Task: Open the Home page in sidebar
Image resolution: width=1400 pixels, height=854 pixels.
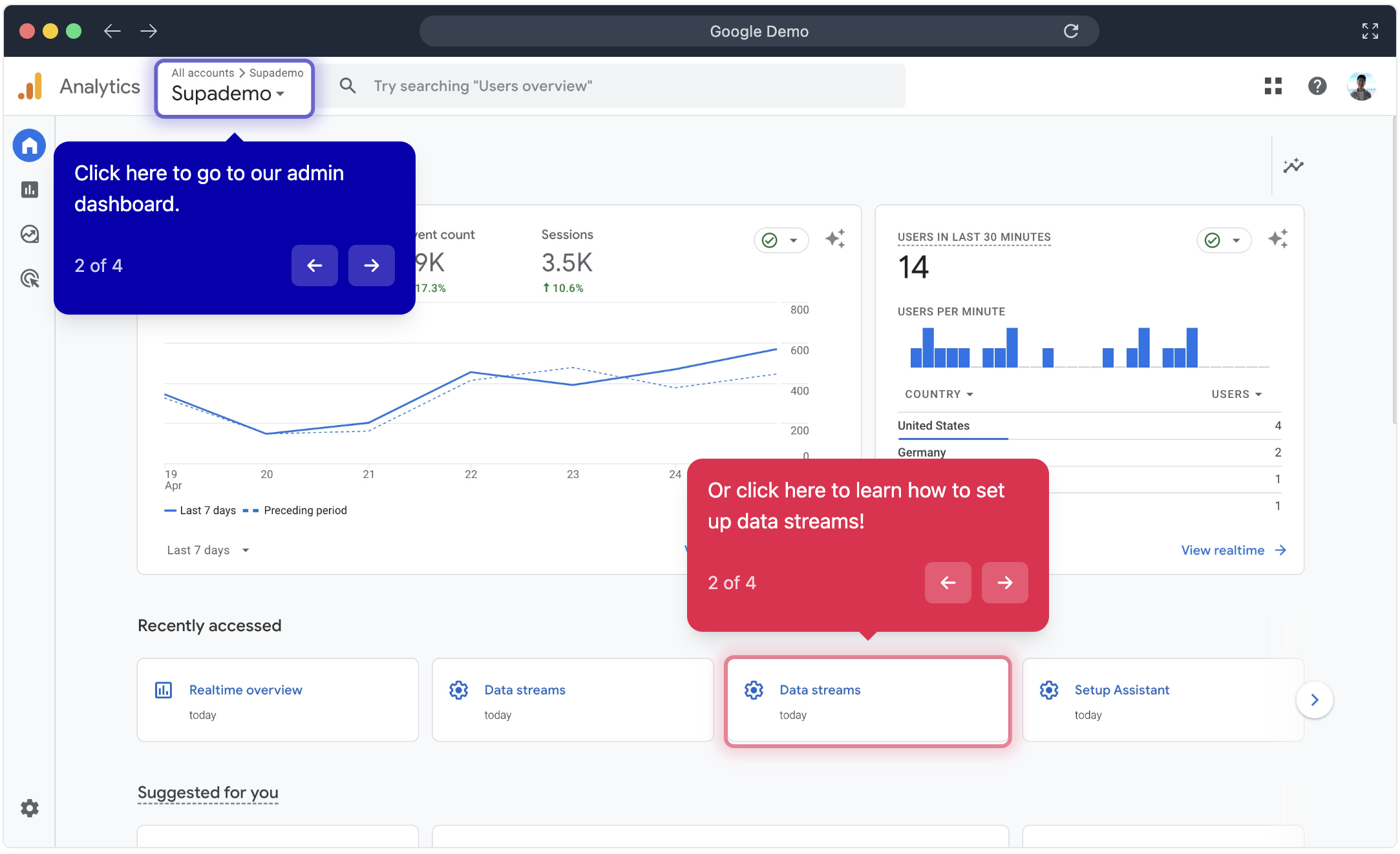Action: (x=29, y=145)
